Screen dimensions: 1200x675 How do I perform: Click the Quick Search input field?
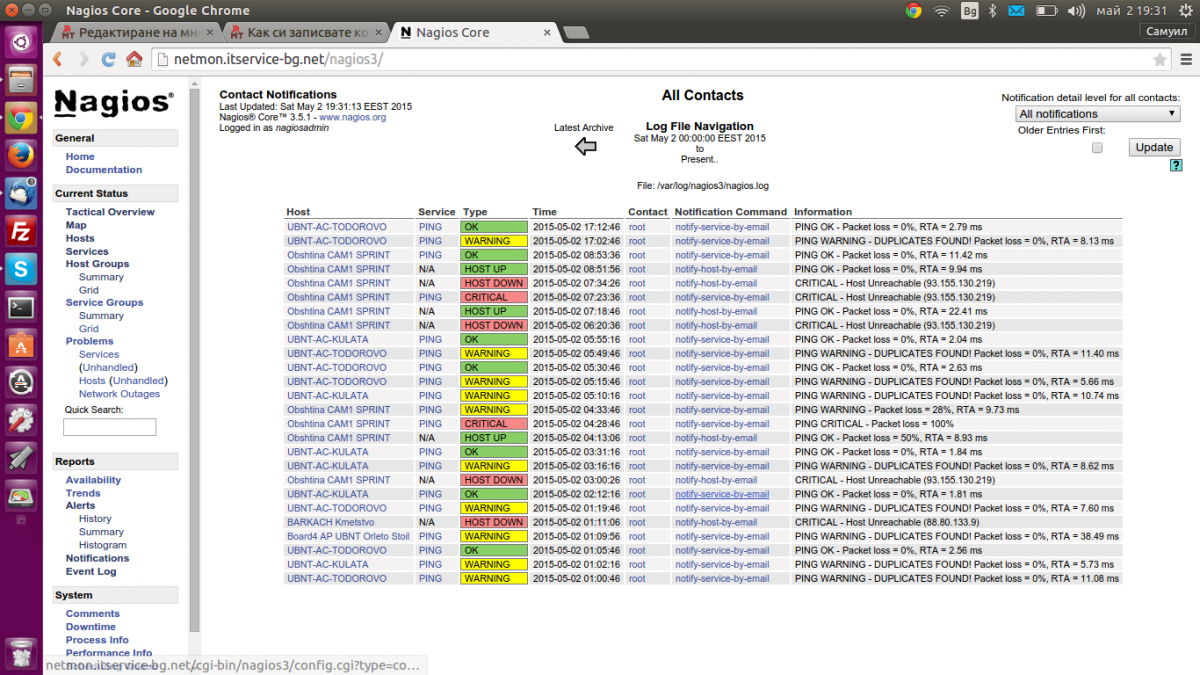click(x=110, y=427)
